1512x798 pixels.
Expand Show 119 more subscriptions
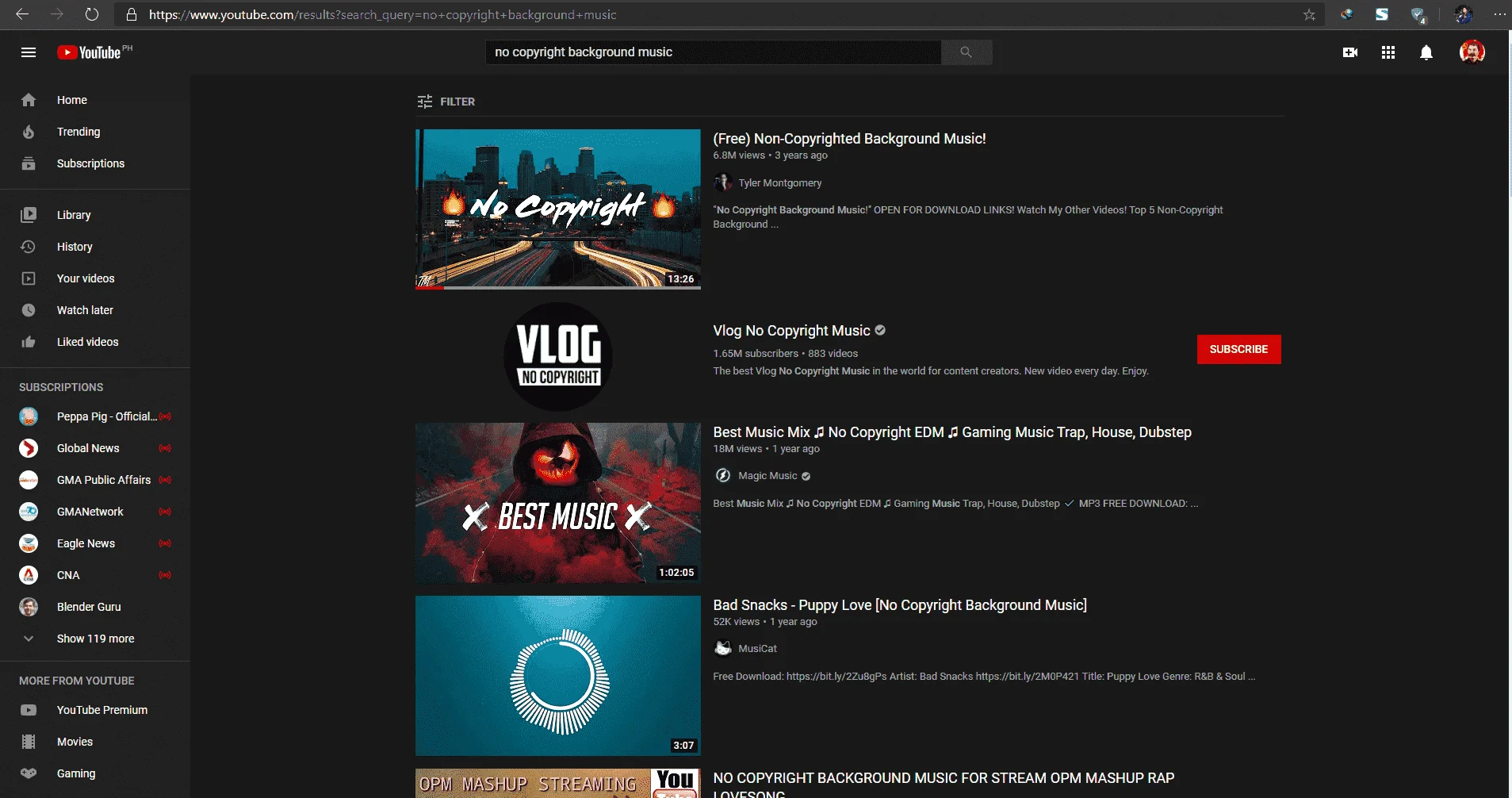[x=95, y=639]
